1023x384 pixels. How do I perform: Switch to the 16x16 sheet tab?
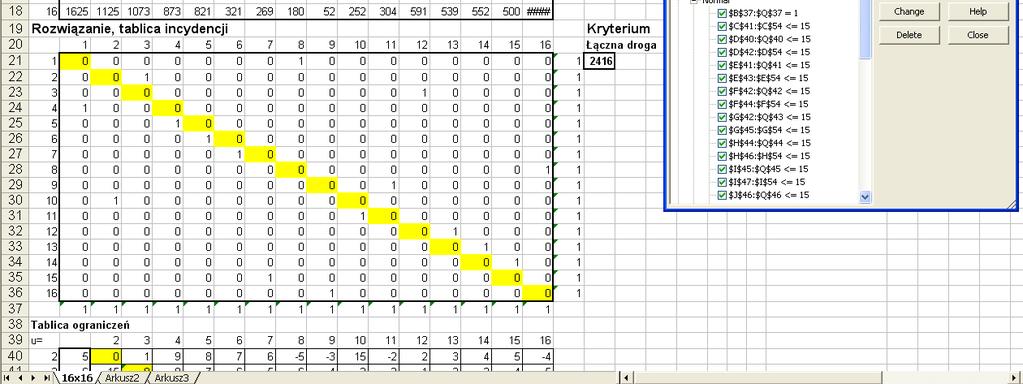pyautogui.click(x=76, y=378)
